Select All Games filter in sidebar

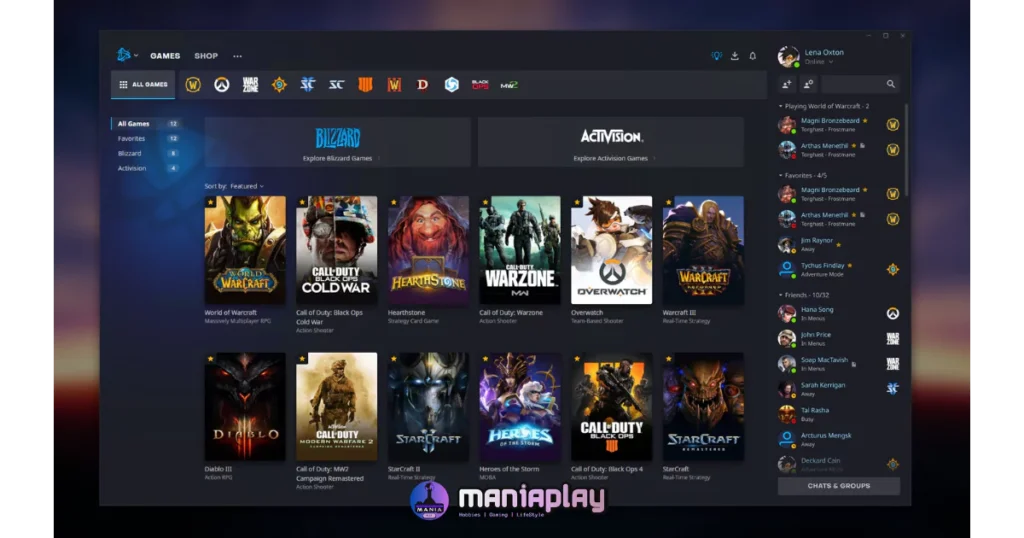click(x=147, y=123)
